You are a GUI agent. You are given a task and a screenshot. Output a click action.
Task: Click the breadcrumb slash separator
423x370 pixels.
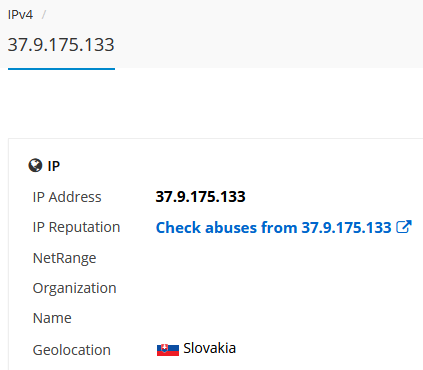(x=44, y=15)
